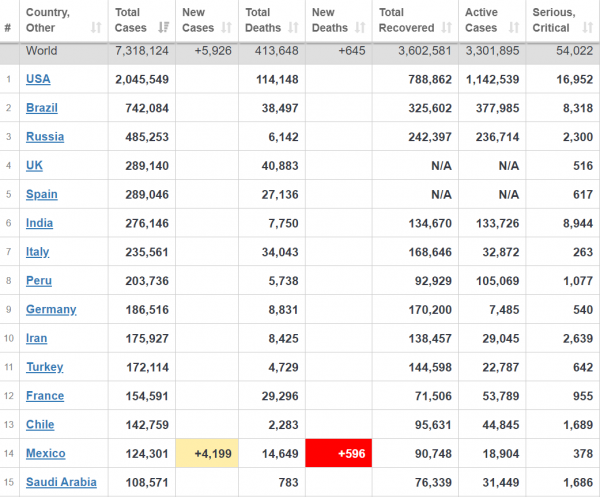Screen dimensions: 600x497
Task: Click the # rank column header
Action: pyautogui.click(x=8, y=28)
